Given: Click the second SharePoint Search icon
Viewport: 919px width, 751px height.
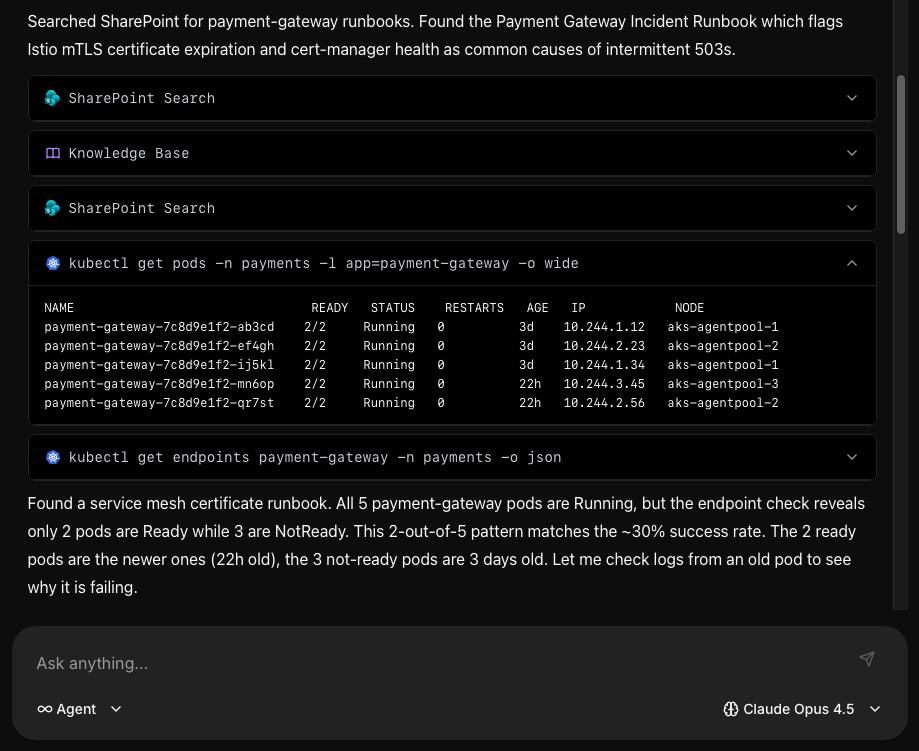Looking at the screenshot, I should click(53, 208).
